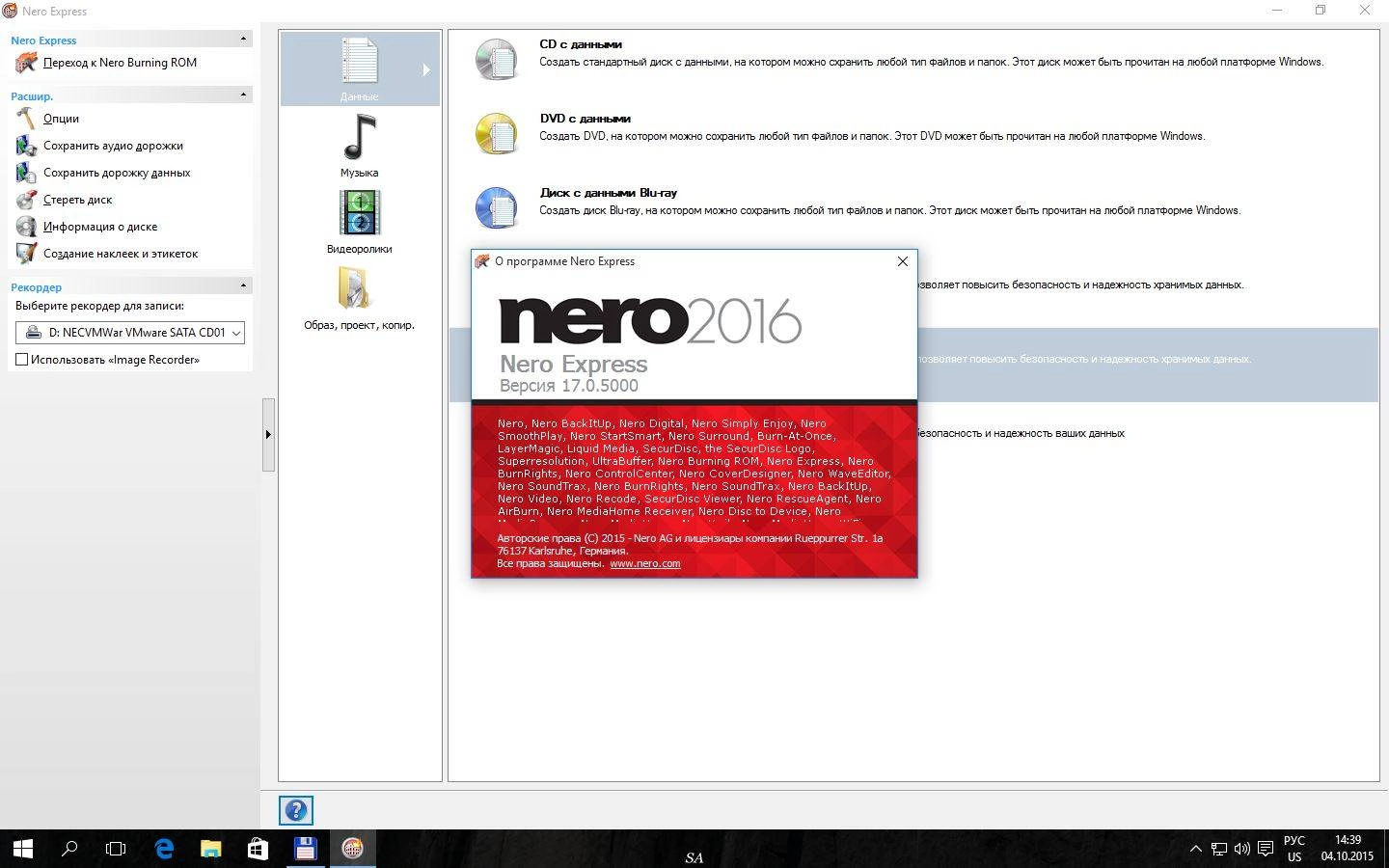Enable Использовать «Image Recorder» checkbox
This screenshot has width=1389, height=868.
[x=22, y=360]
